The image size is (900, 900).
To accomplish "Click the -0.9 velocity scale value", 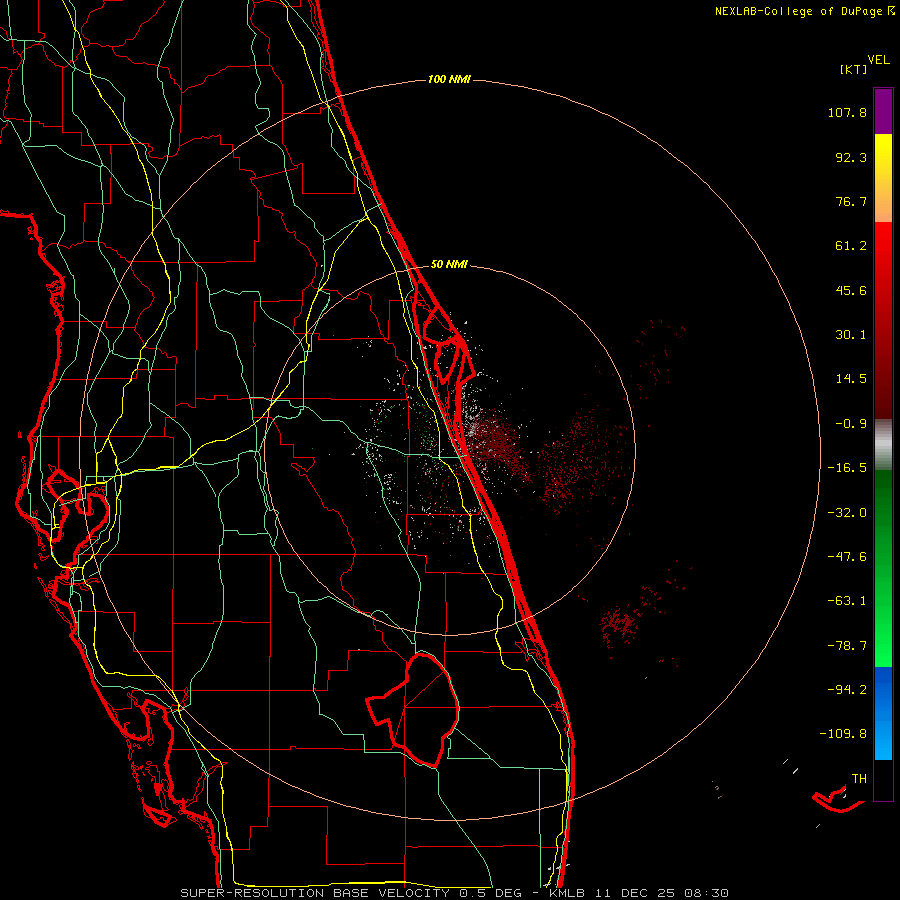I will point(851,424).
